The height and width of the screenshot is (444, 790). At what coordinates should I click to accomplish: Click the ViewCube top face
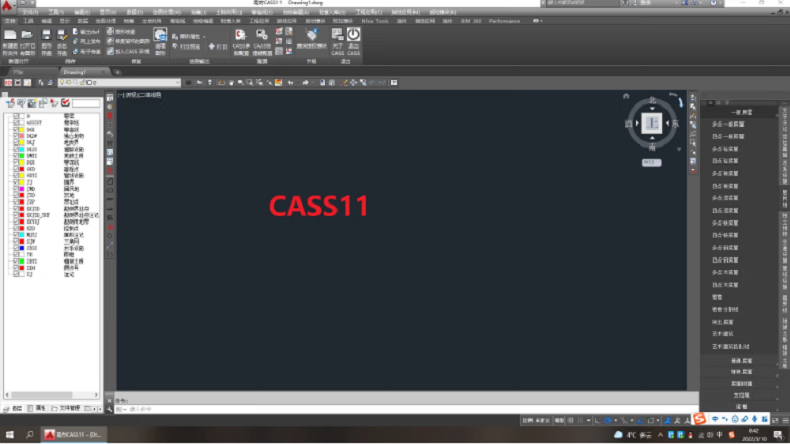651,123
